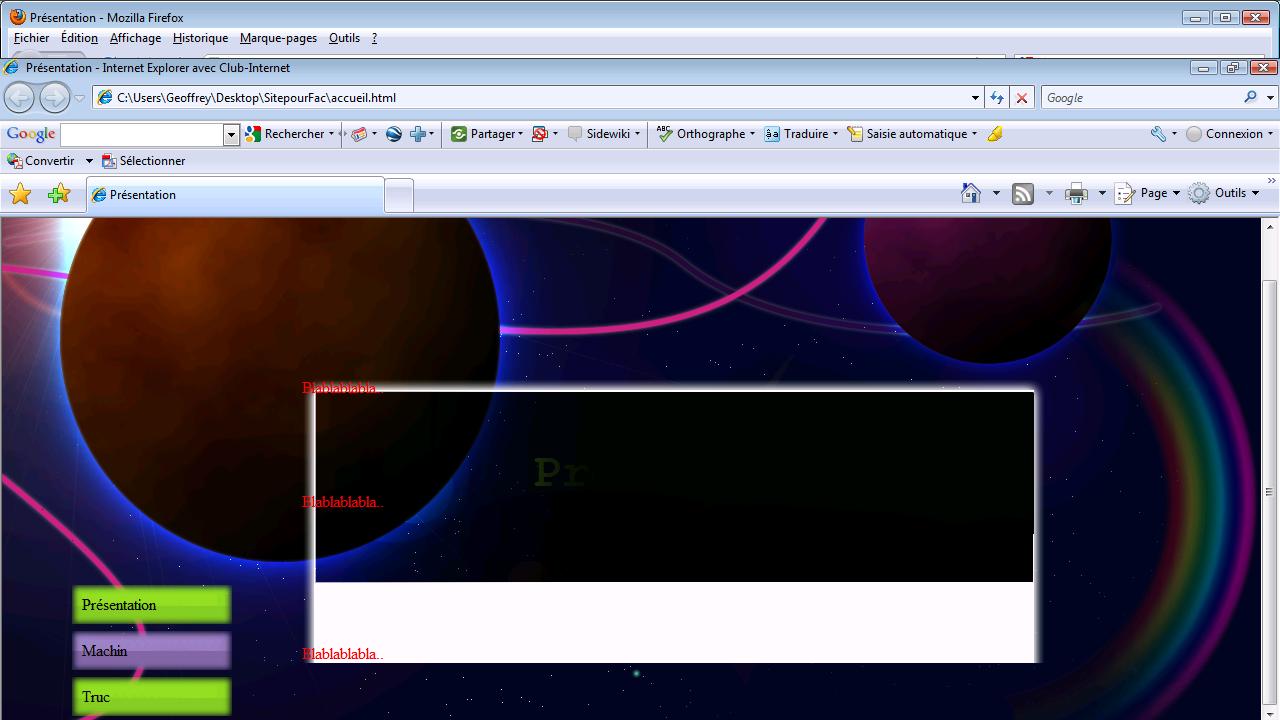The width and height of the screenshot is (1280, 720).
Task: Open the Affichage menu in Firefox window
Action: pyautogui.click(x=135, y=38)
